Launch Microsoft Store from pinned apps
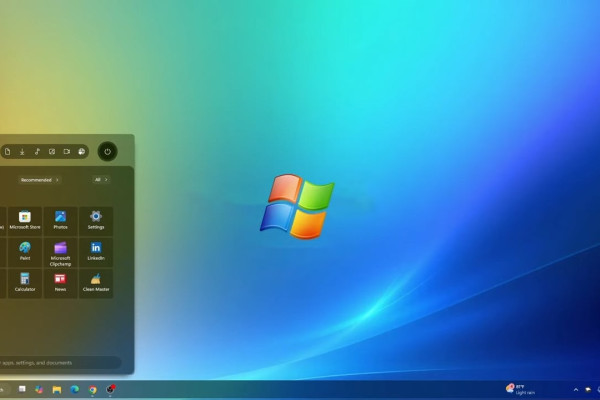 click(25, 220)
